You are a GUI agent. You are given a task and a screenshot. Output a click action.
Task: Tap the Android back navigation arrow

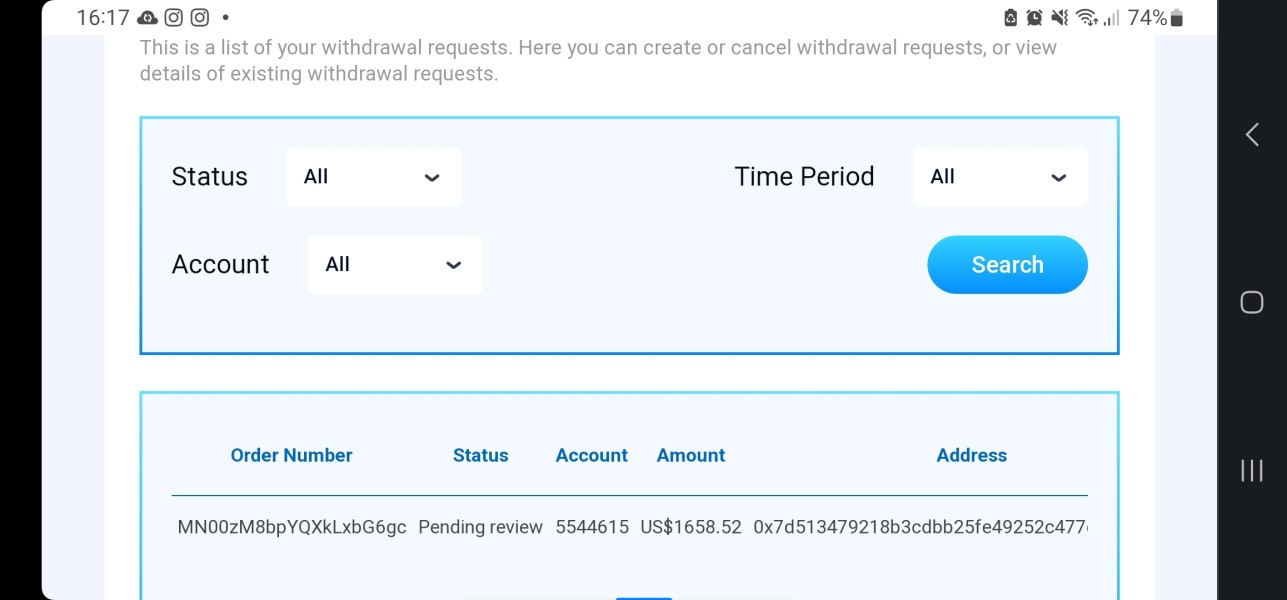point(1251,135)
